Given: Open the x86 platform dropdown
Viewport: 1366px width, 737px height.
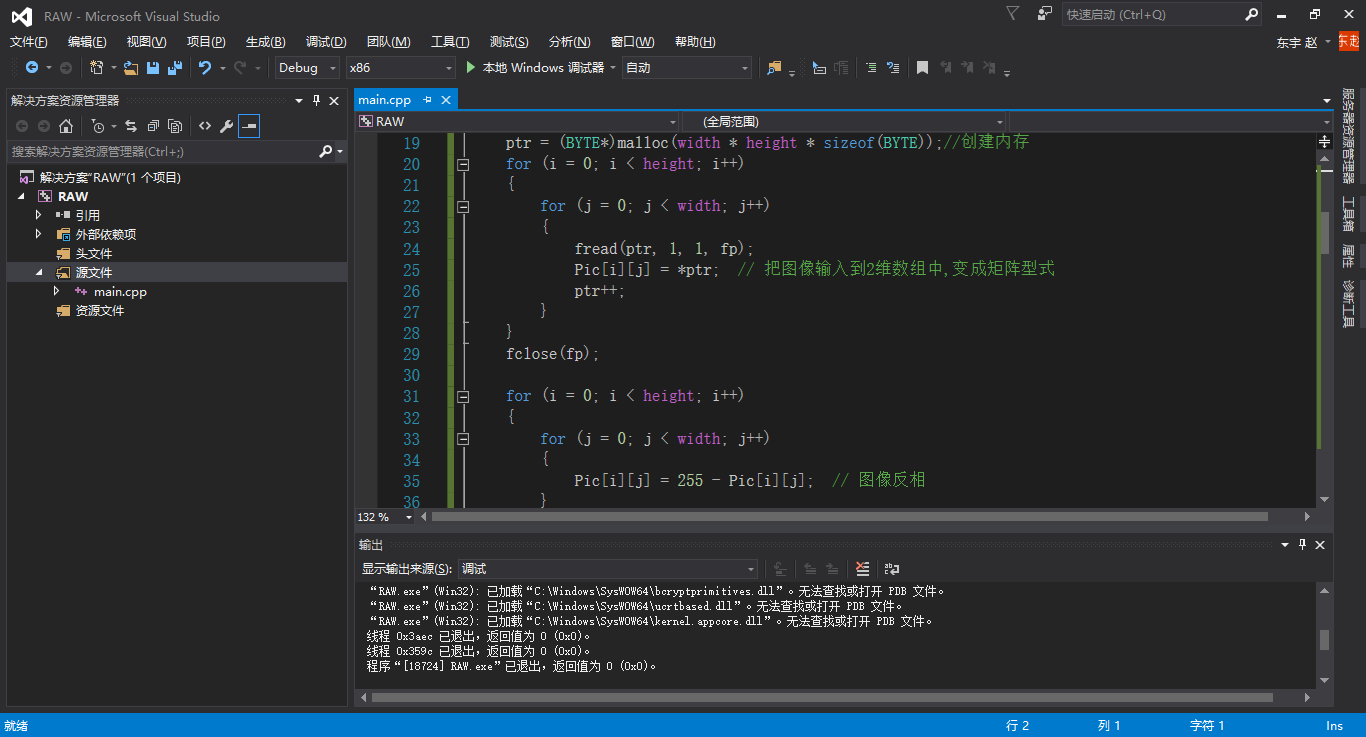Looking at the screenshot, I should pos(400,68).
